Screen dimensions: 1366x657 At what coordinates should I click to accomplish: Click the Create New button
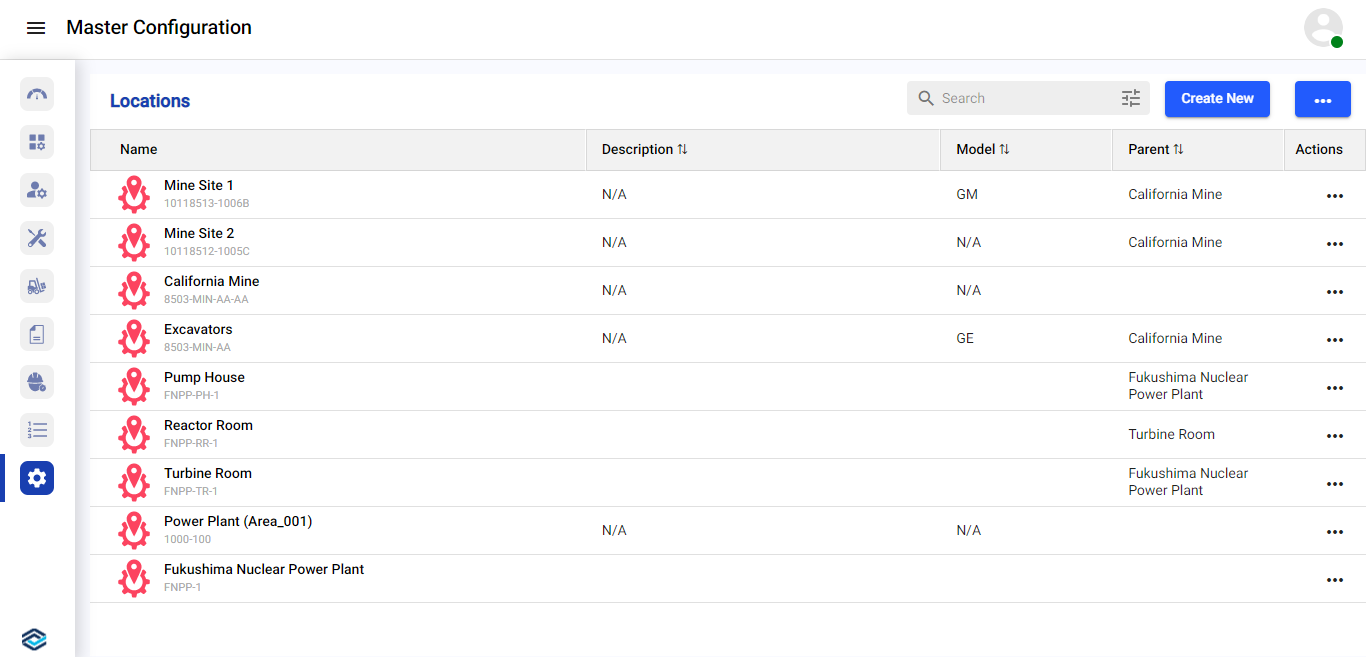click(1217, 99)
